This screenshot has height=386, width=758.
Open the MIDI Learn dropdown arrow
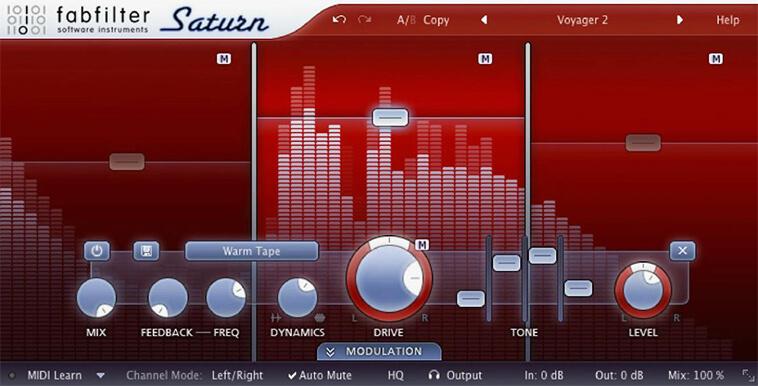101,375
